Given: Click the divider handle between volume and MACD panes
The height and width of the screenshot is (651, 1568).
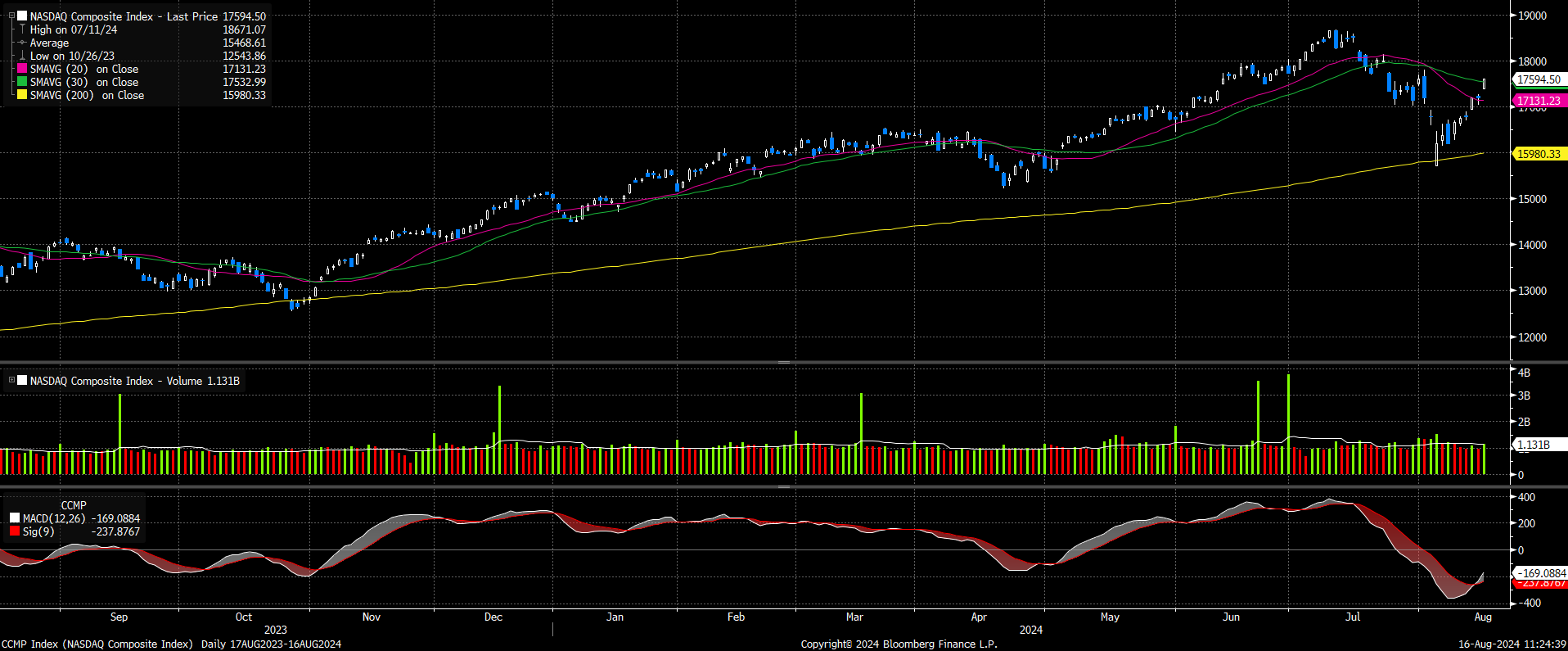Looking at the screenshot, I should [783, 486].
